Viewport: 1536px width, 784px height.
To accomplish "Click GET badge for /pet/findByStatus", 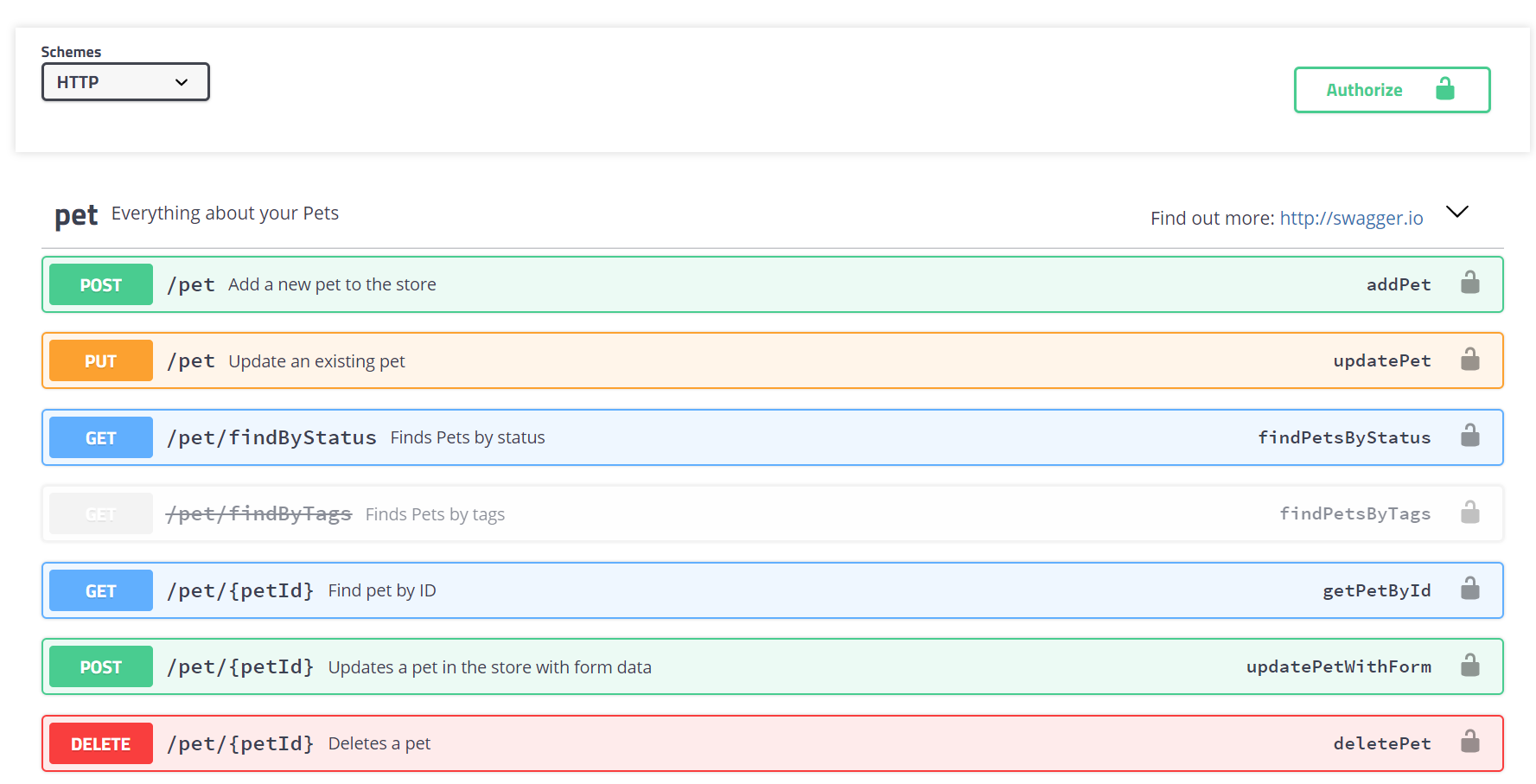I will 101,437.
